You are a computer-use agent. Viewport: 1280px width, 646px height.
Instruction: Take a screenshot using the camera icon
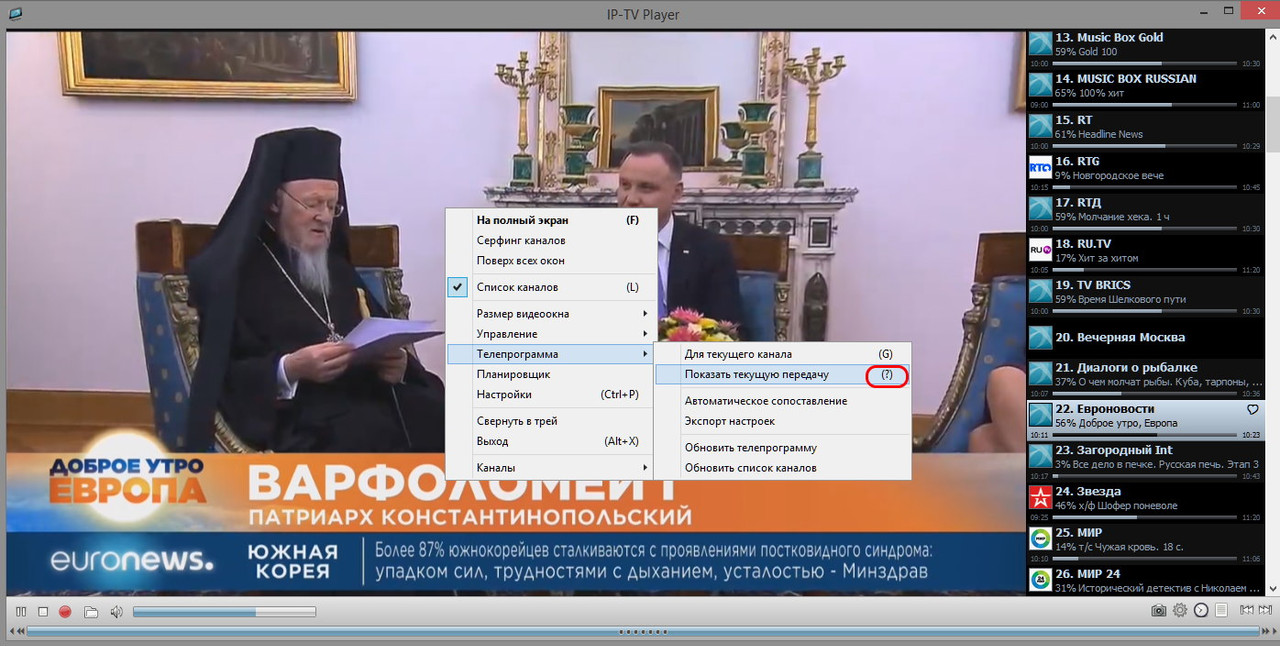[1159, 610]
